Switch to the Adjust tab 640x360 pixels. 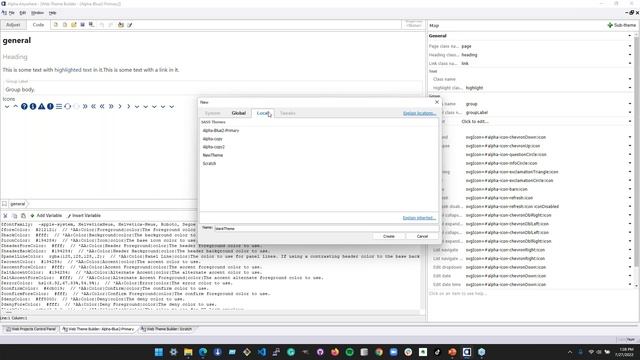click(13, 25)
